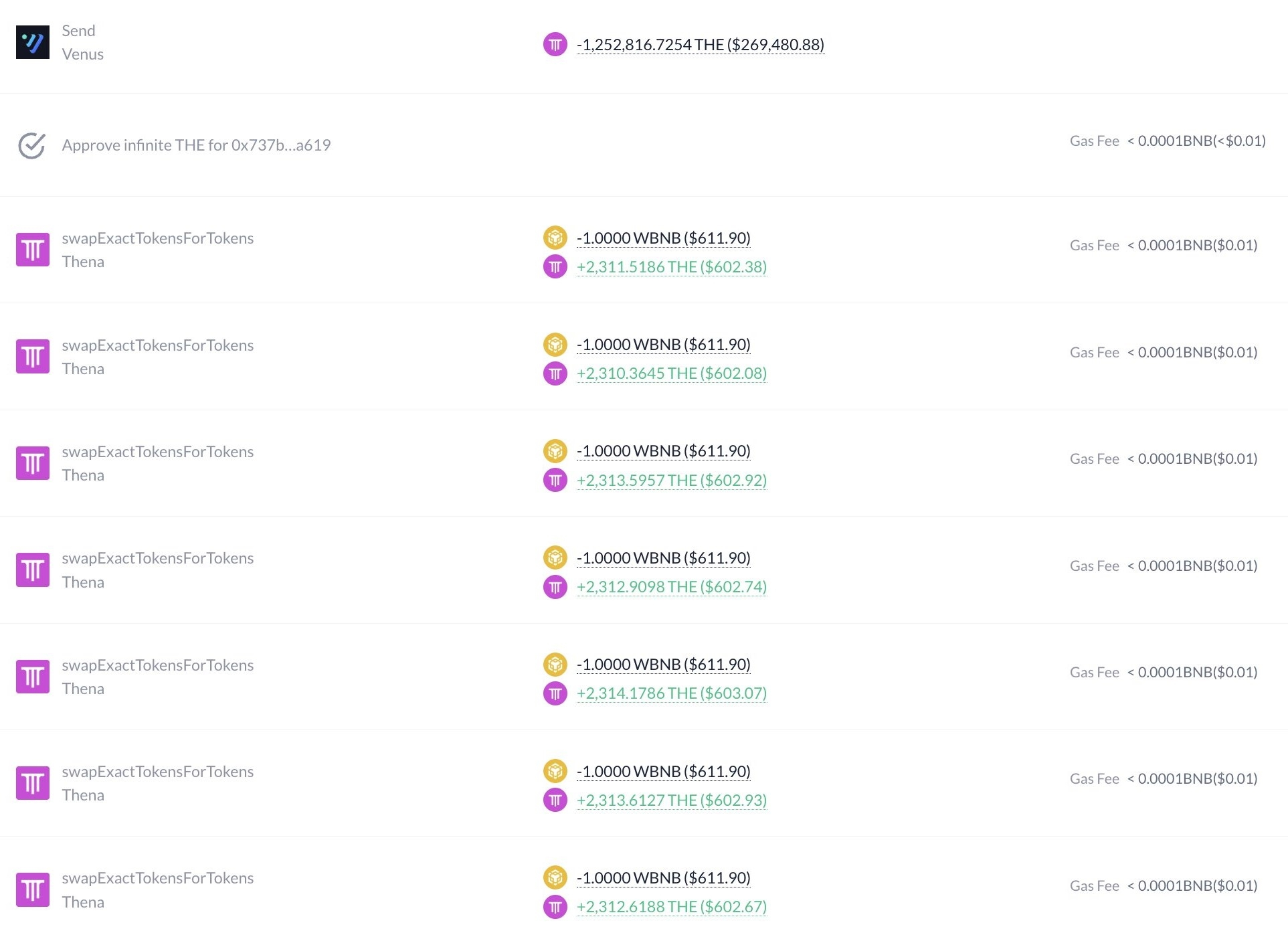Open the +2,313.5957 THE ($602.92) link
The width and height of the screenshot is (1288, 937).
pos(671,481)
